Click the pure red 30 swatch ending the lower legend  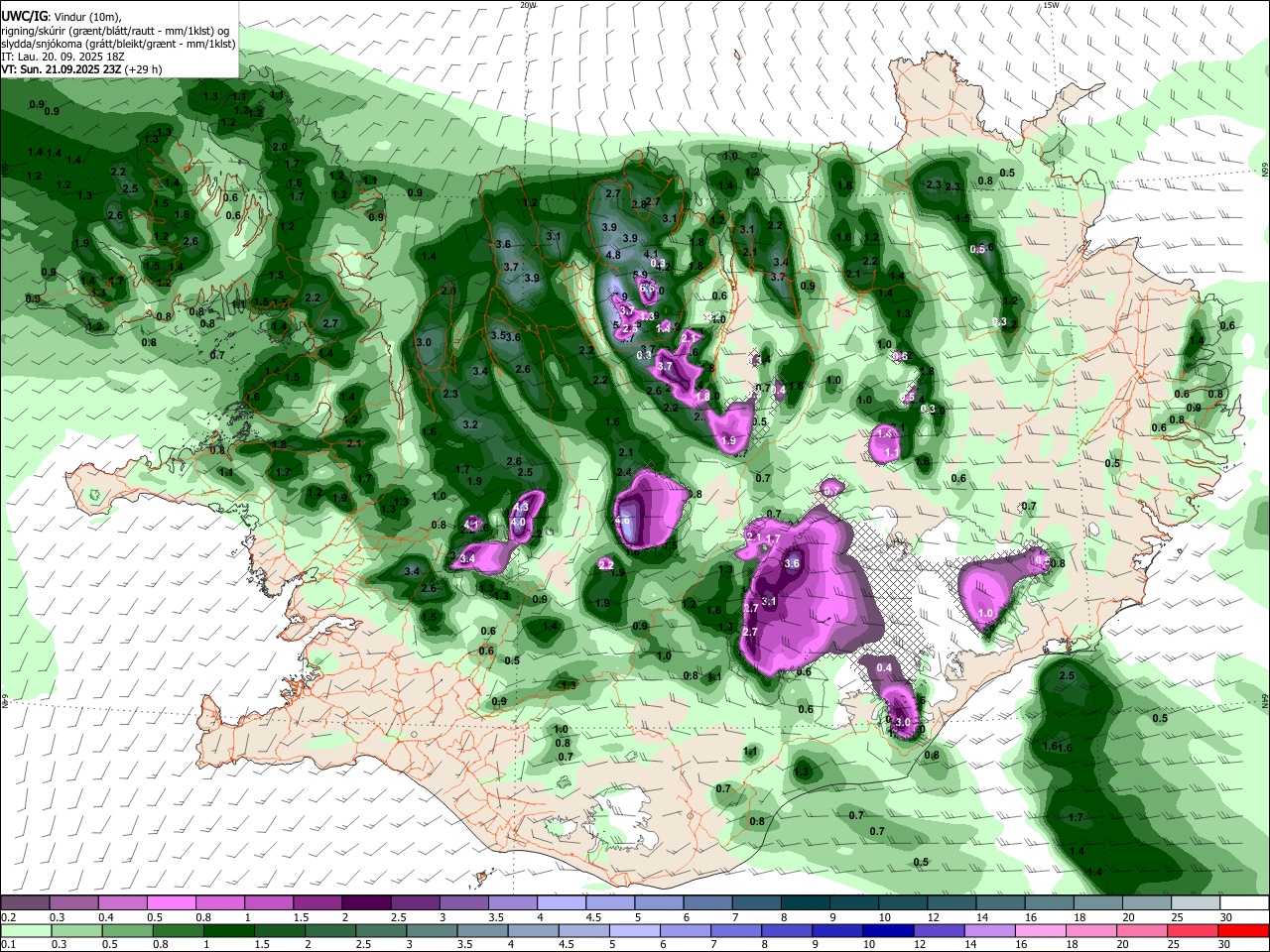coord(1243,930)
